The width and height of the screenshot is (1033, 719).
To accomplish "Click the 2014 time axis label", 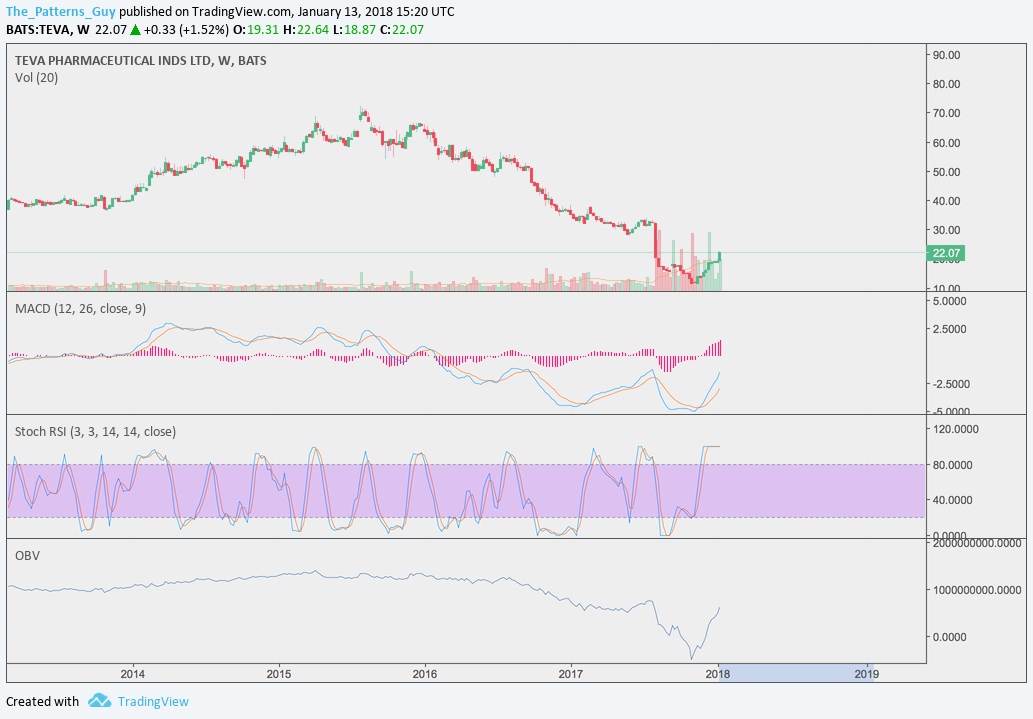I will pyautogui.click(x=132, y=674).
